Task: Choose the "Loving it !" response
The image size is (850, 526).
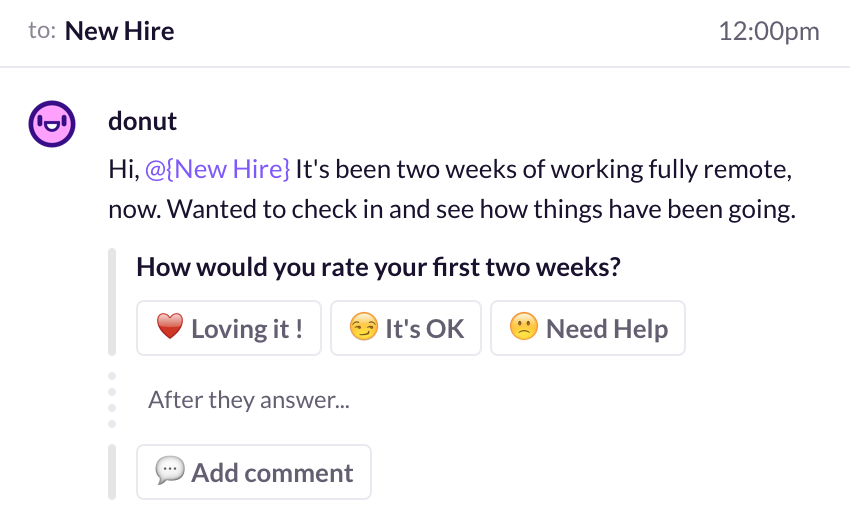Action: point(229,328)
